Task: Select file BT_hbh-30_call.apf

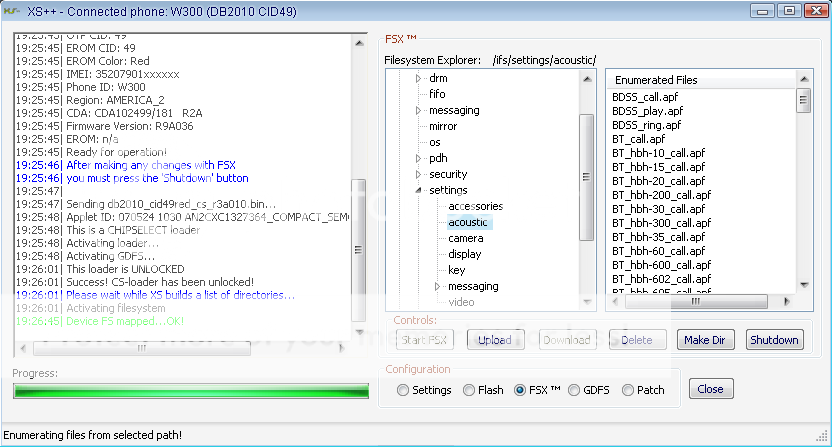Action: (x=658, y=209)
